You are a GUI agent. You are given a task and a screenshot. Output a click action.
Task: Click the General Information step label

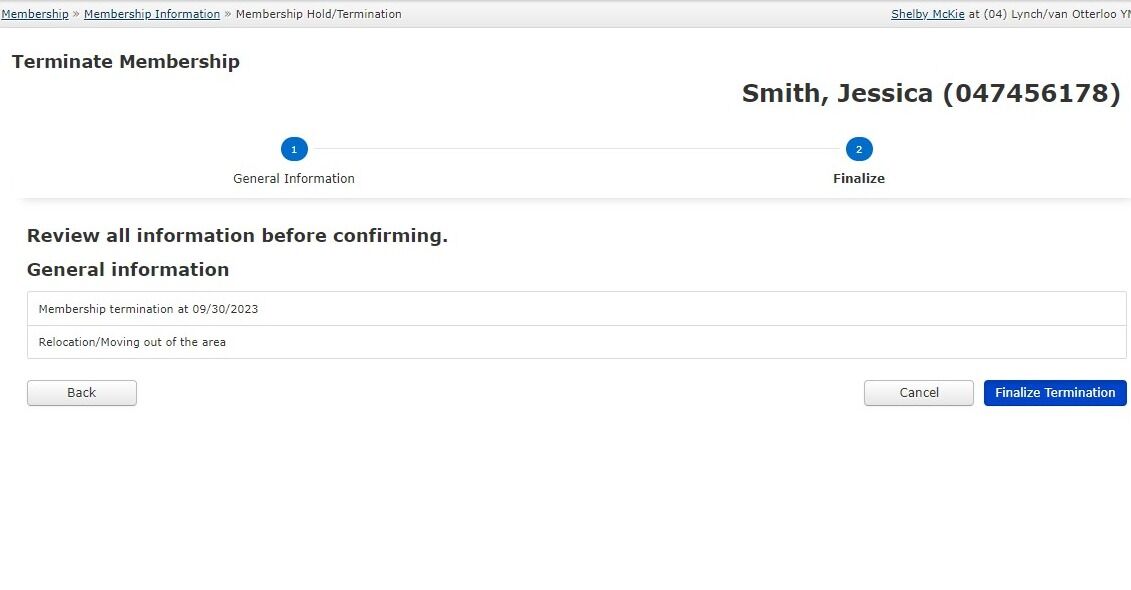[294, 178]
